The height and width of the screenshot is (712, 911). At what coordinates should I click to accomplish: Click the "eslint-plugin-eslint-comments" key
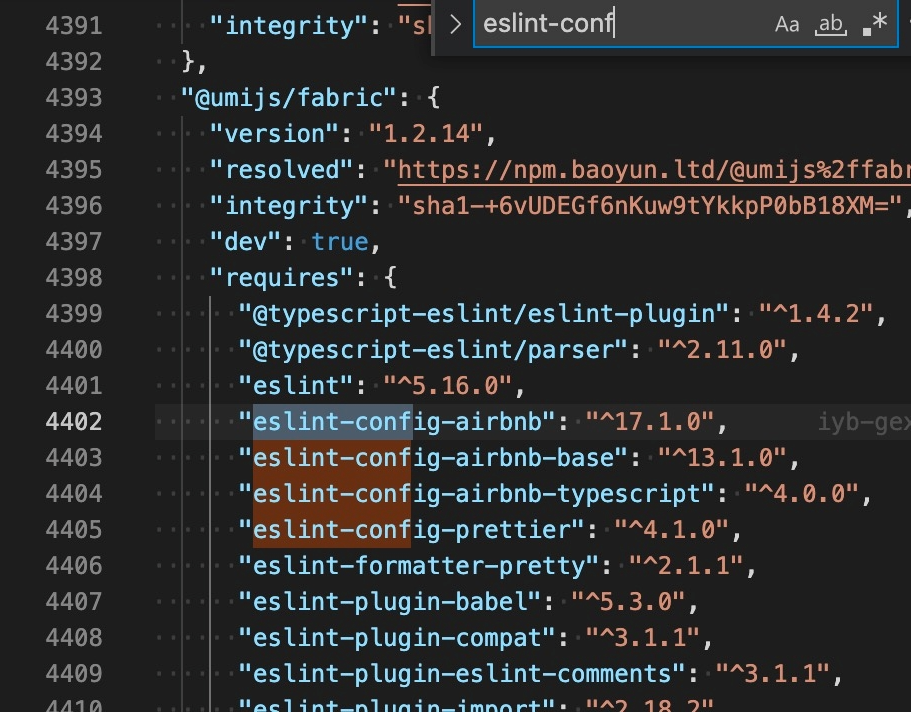(x=462, y=674)
